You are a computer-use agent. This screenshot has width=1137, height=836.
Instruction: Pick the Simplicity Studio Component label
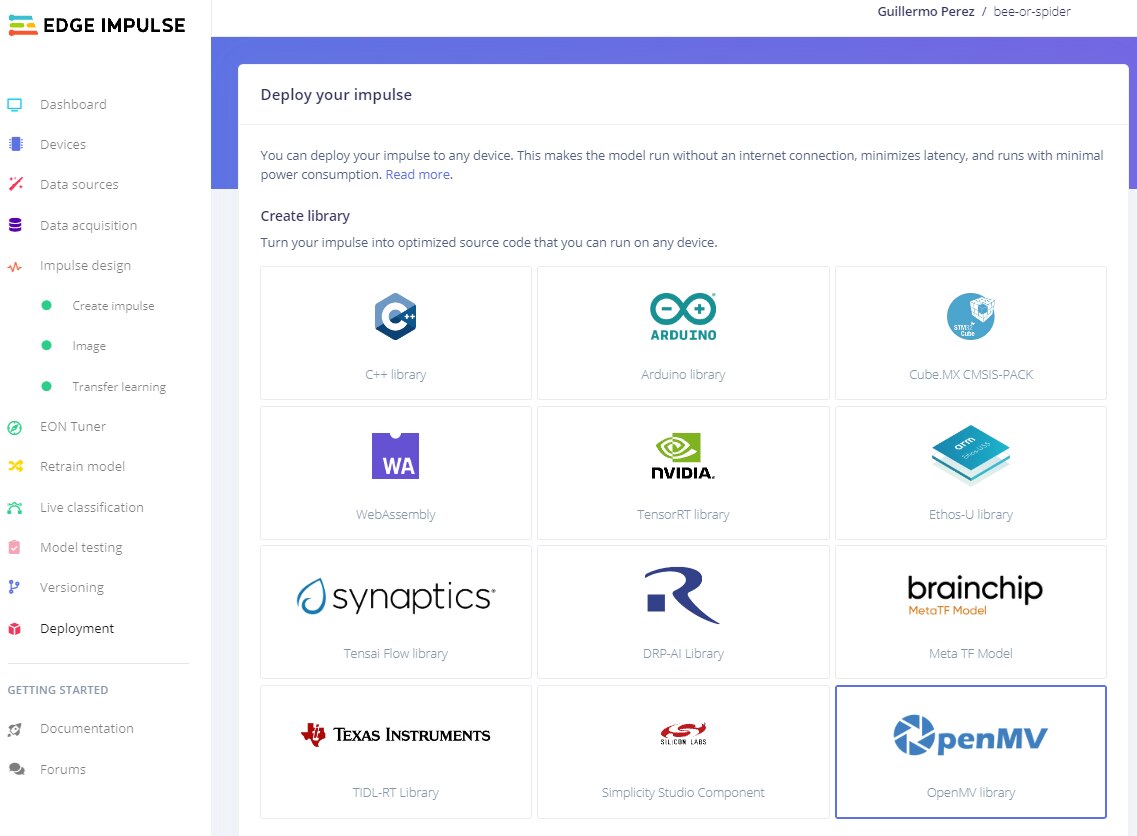tap(683, 792)
